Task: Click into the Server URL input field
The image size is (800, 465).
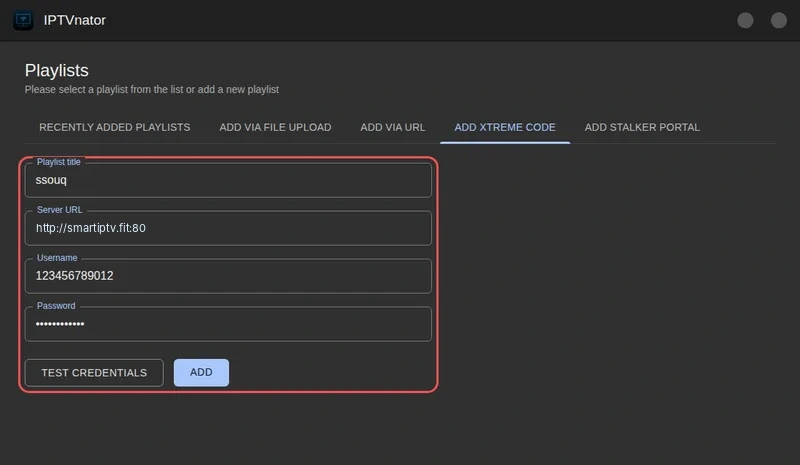Action: click(x=228, y=228)
